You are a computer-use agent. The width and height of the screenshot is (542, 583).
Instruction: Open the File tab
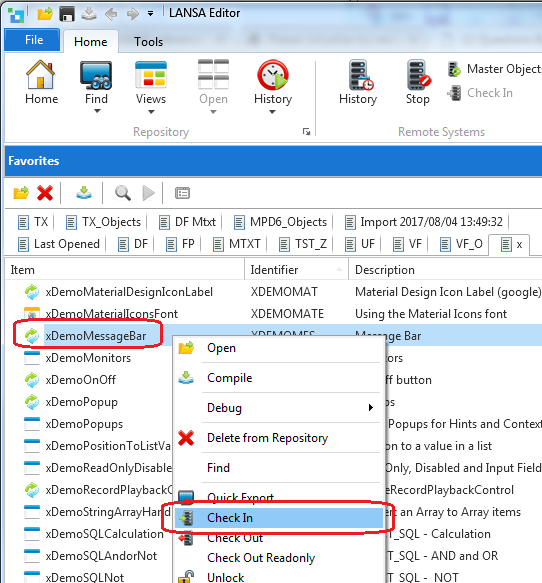point(33,40)
